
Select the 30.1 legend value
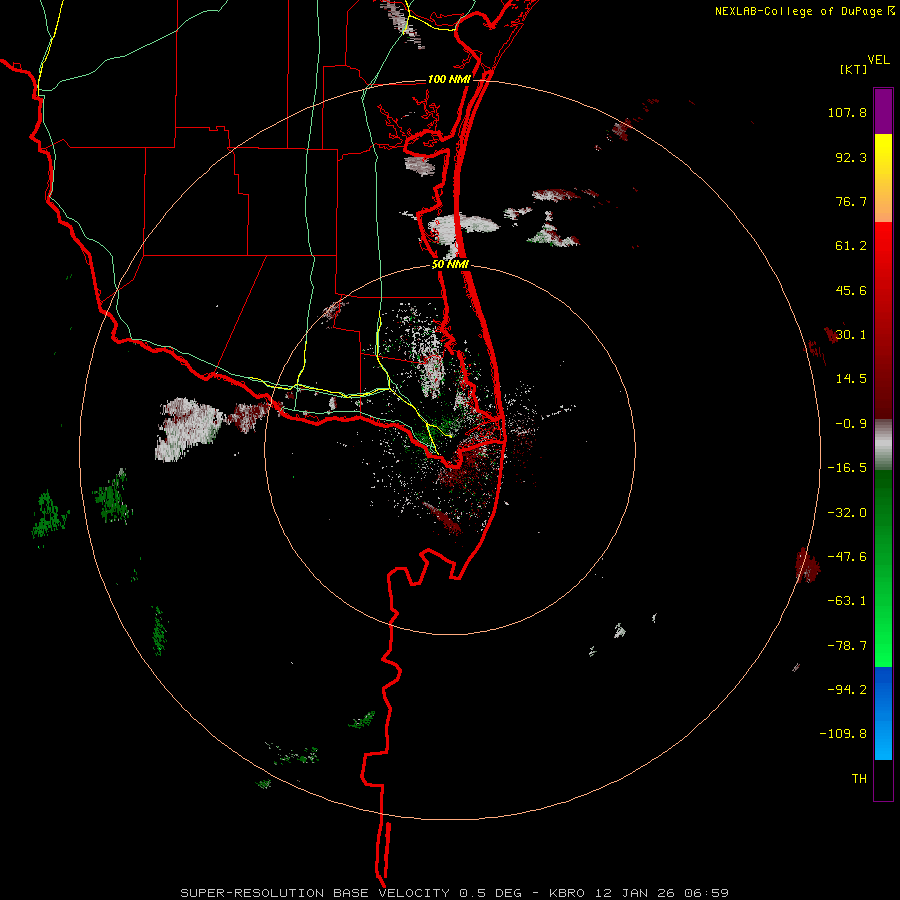click(x=851, y=335)
